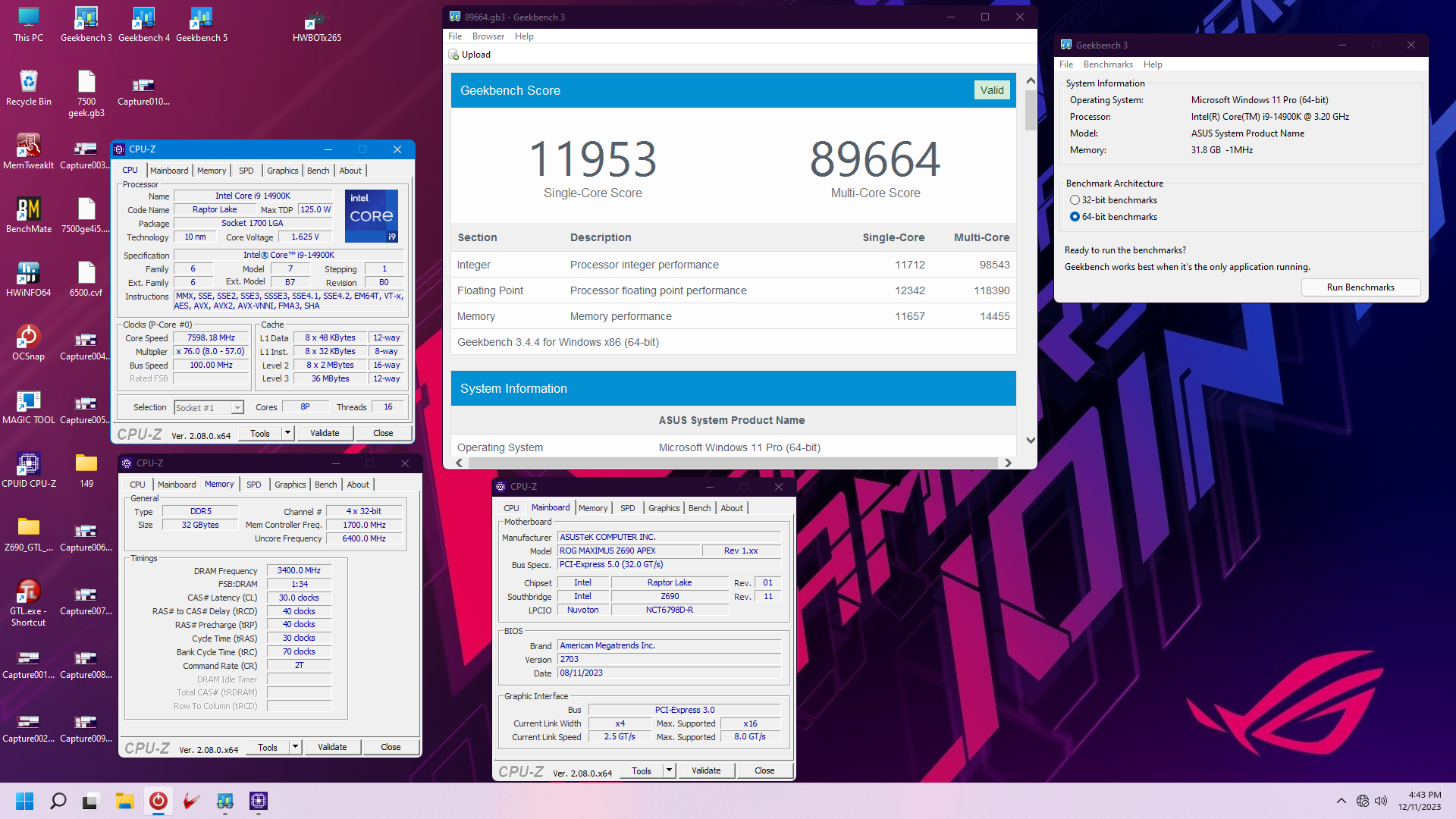Open the This PC desktop icon
This screenshot has height=819, width=1456.
28,24
